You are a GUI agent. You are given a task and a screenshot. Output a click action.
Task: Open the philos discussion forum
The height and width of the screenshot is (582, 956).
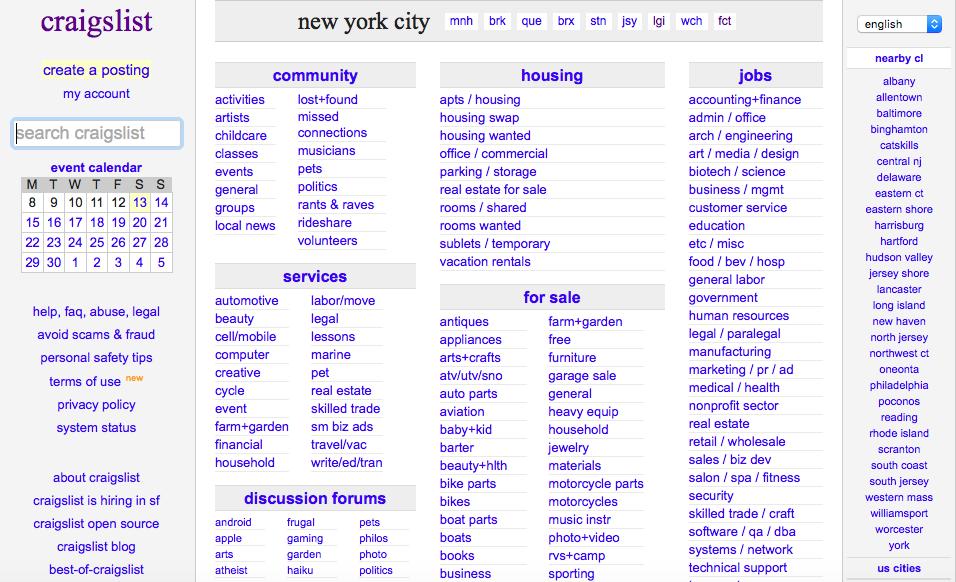point(374,538)
